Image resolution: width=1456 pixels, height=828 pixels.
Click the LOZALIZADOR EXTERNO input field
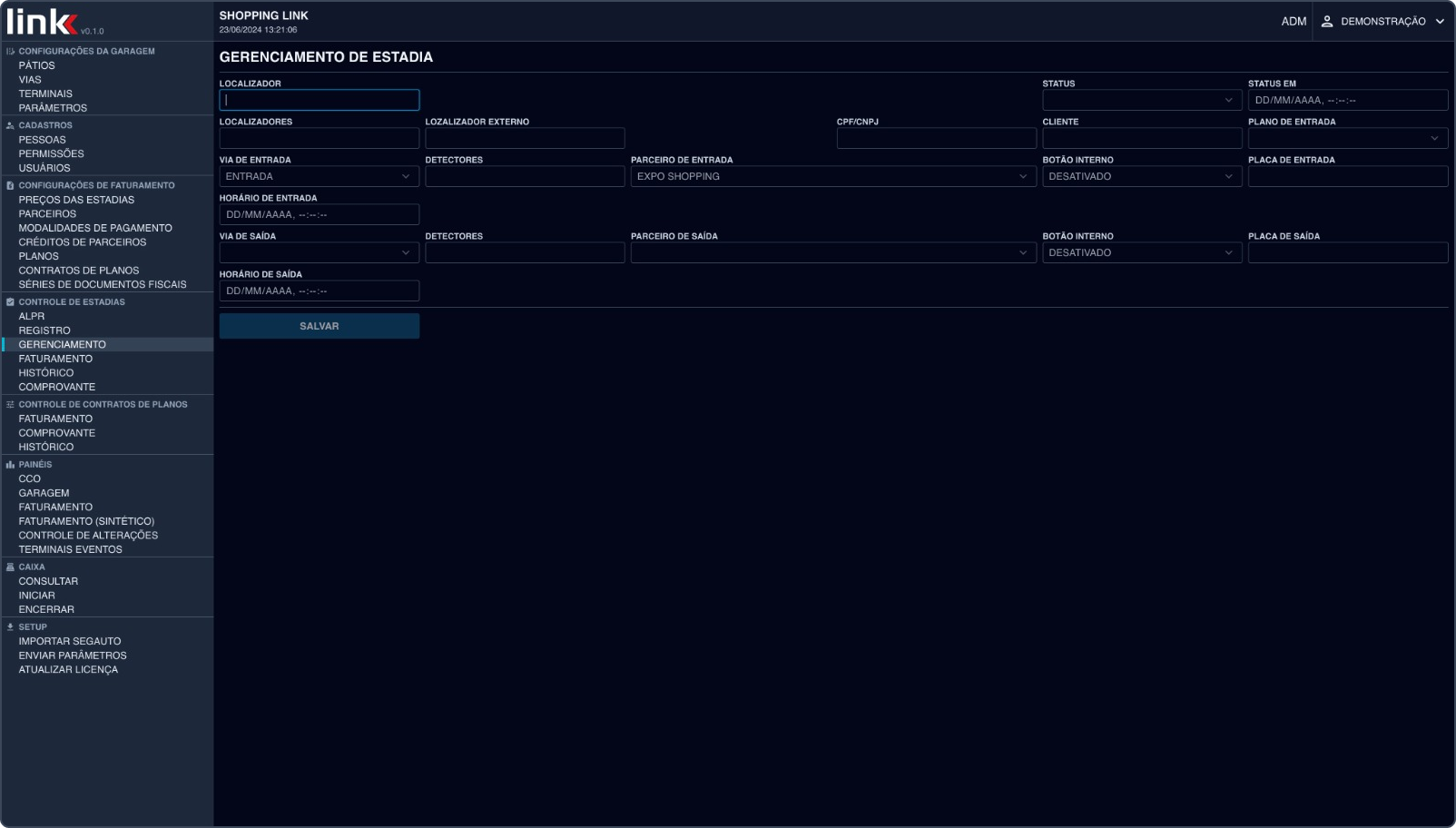click(525, 138)
